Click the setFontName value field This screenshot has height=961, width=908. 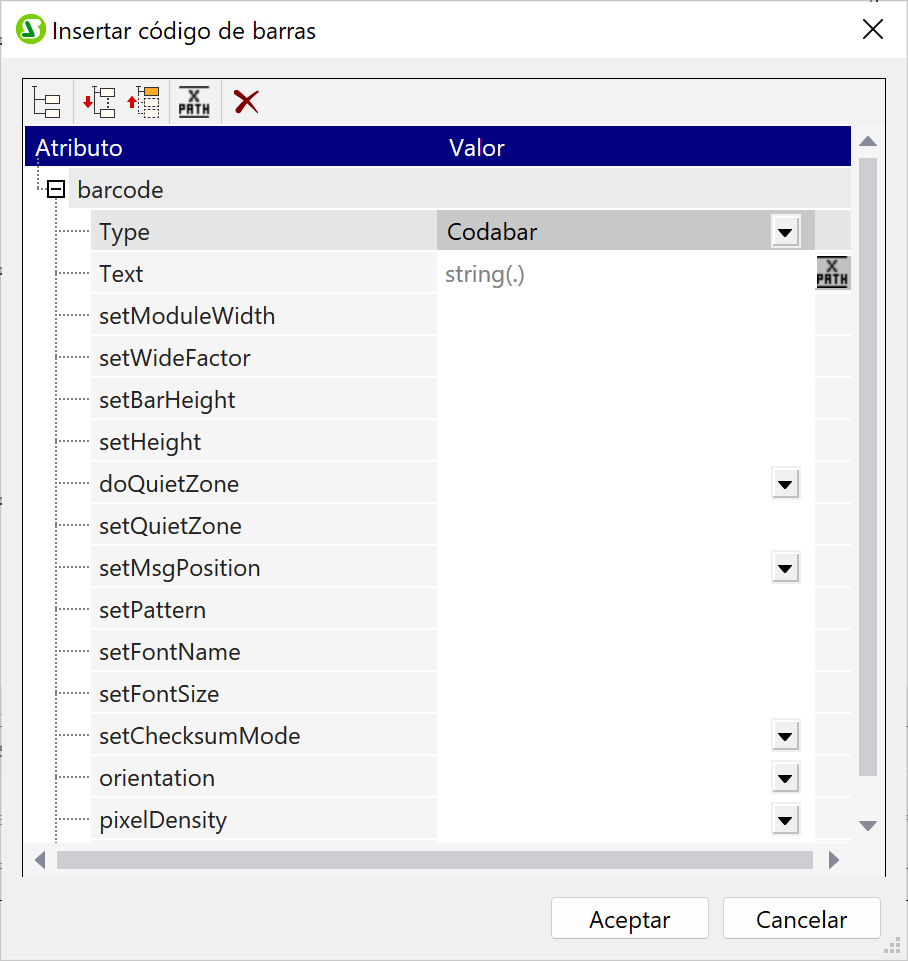[626, 651]
